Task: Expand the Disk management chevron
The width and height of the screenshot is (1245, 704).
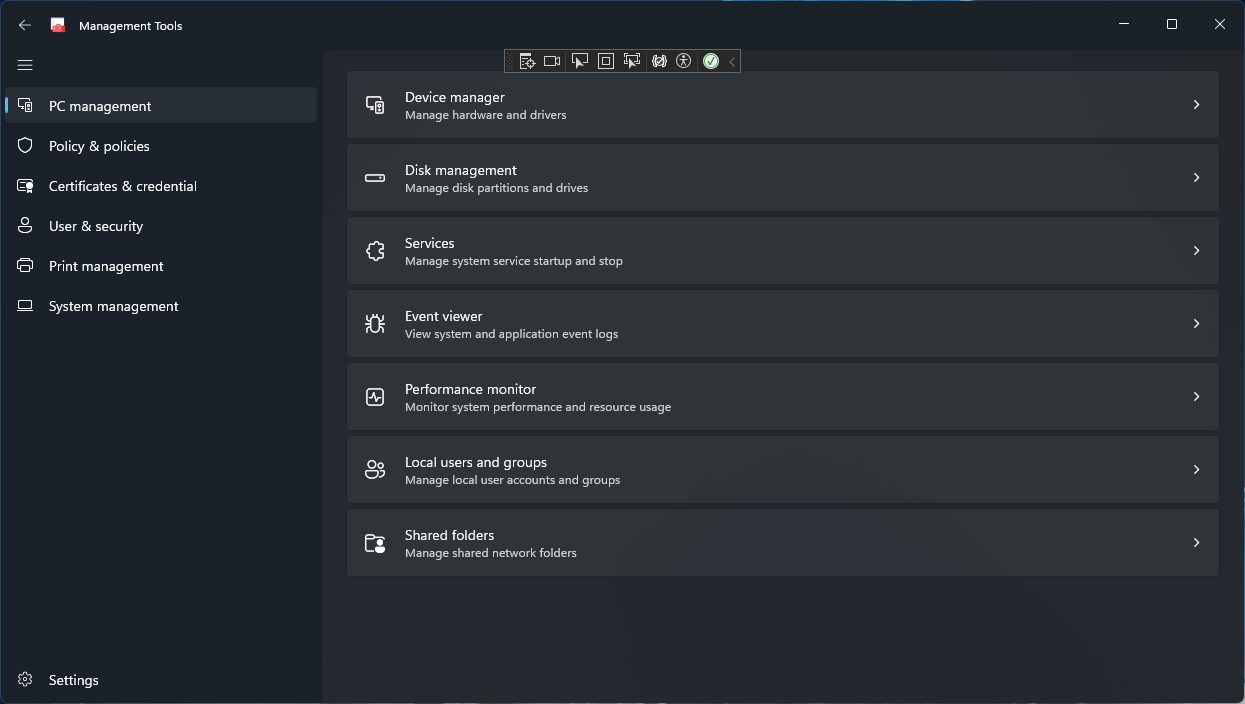Action: (x=1196, y=178)
